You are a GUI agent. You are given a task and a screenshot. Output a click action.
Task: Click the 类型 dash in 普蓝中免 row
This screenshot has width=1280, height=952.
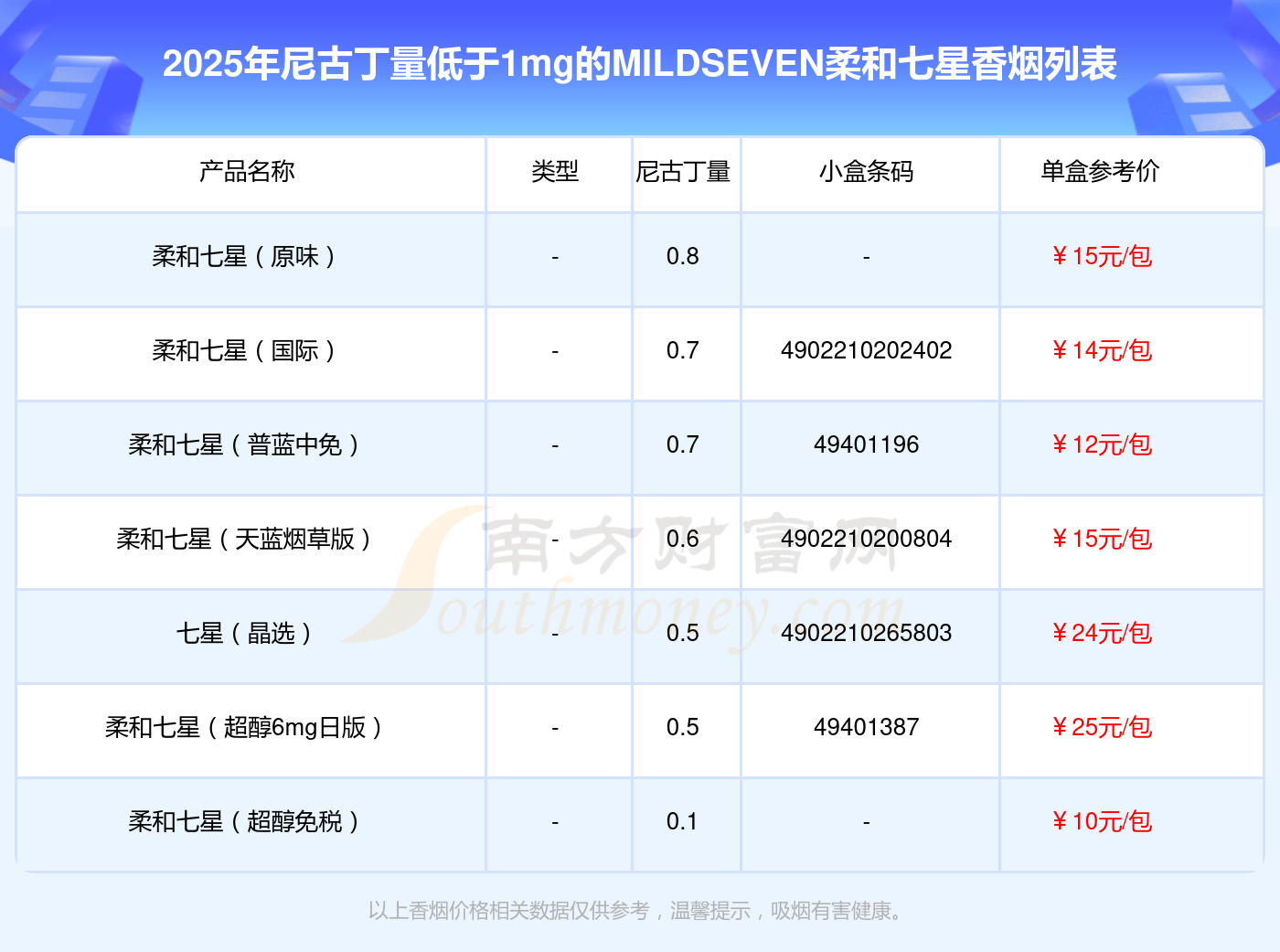pyautogui.click(x=555, y=446)
